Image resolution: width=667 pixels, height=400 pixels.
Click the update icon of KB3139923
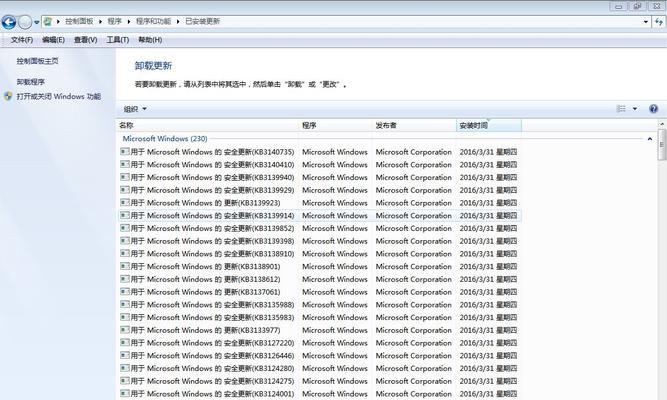[124, 203]
